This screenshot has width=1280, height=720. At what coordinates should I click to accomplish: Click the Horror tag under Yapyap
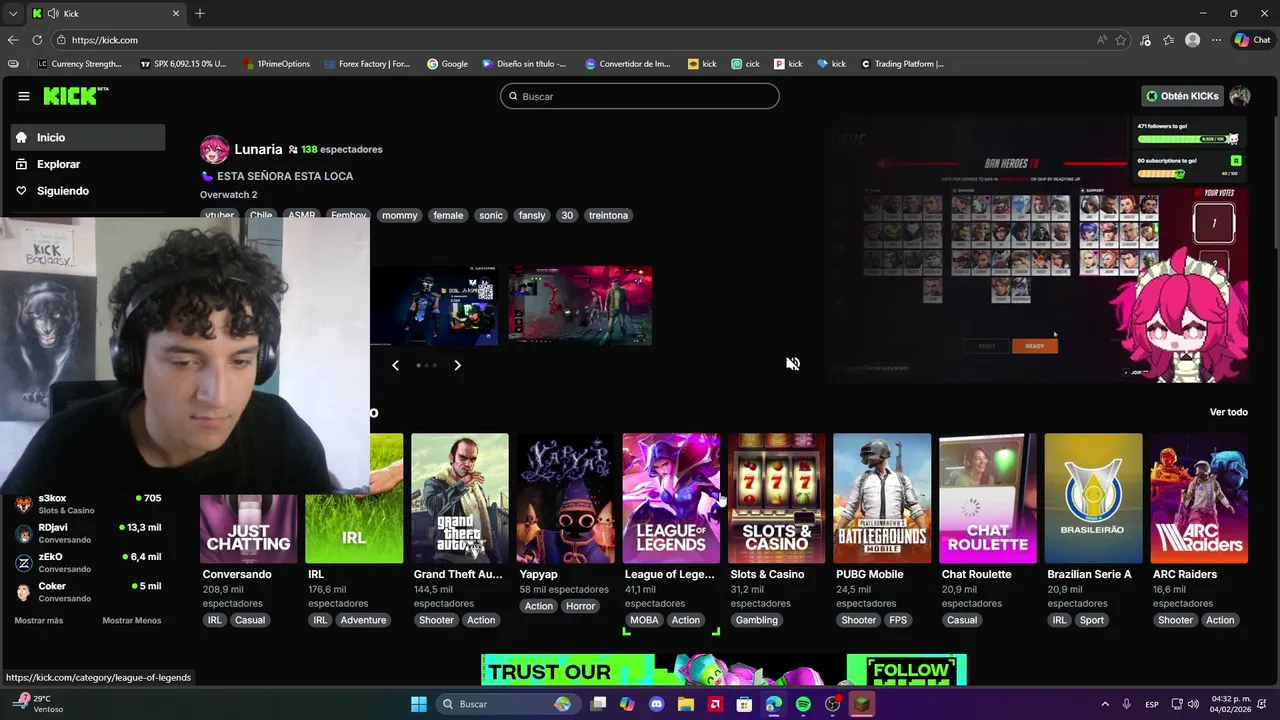pos(580,606)
